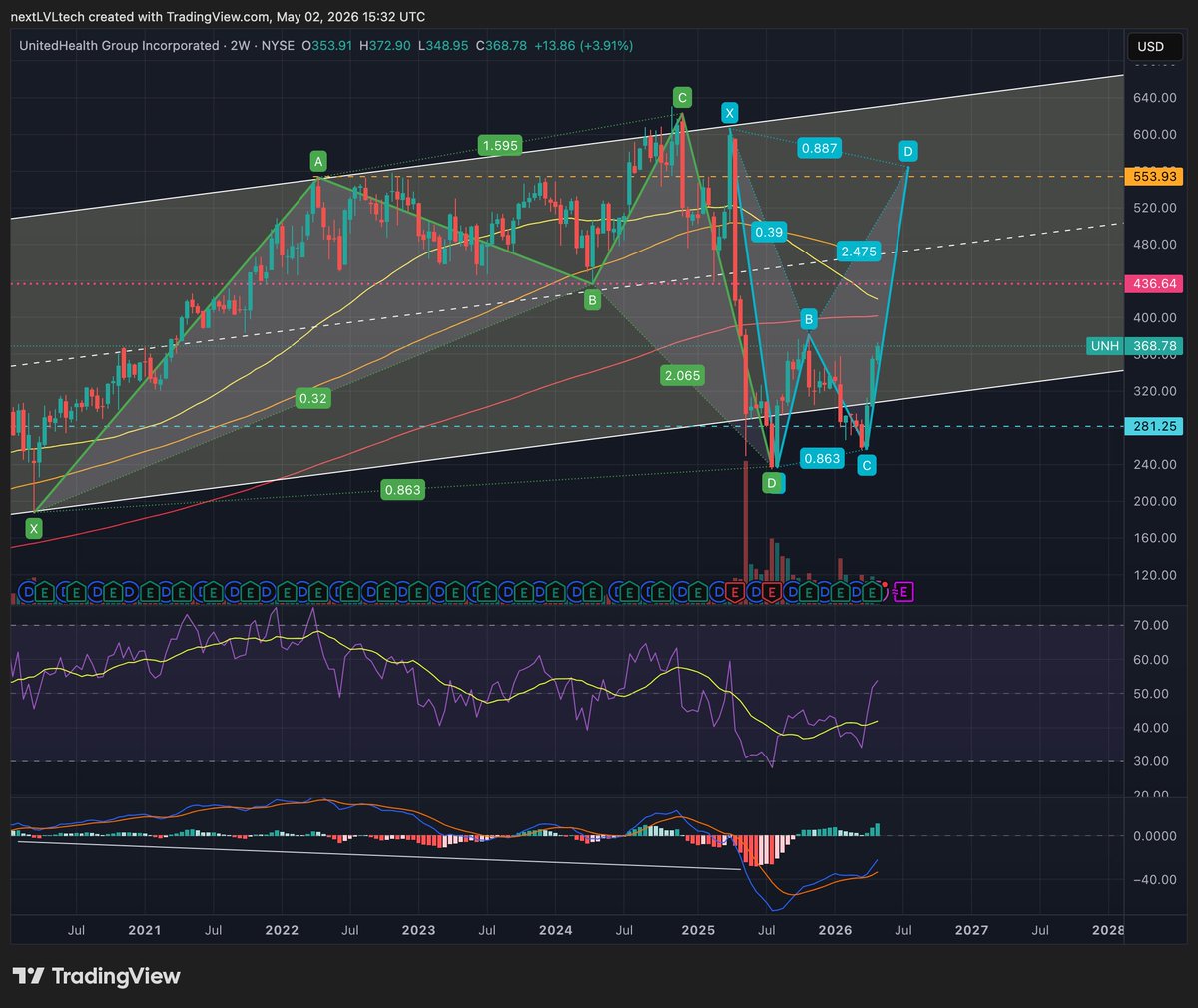The width and height of the screenshot is (1198, 1008).
Task: Select the 368.78 current price label
Action: pos(1153,346)
